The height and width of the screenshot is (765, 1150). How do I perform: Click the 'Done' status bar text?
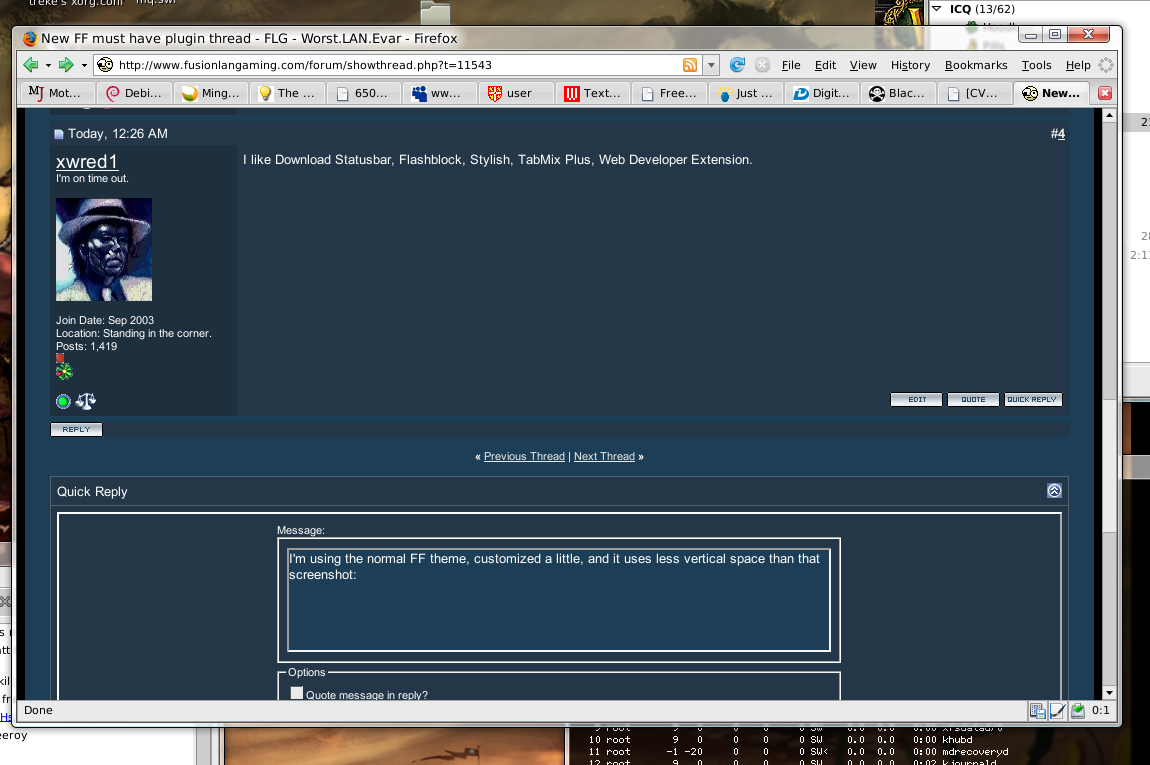coord(38,710)
